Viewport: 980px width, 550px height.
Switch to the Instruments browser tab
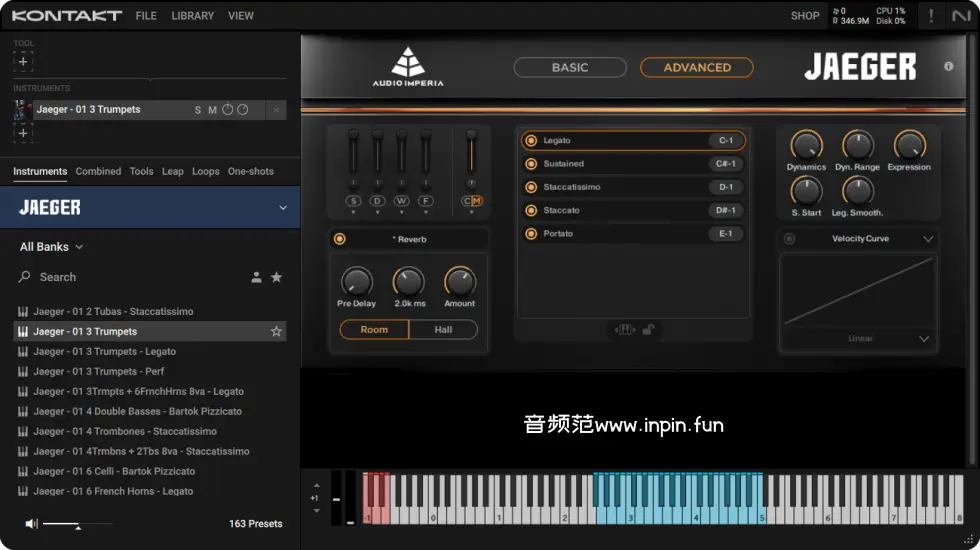tap(40, 171)
